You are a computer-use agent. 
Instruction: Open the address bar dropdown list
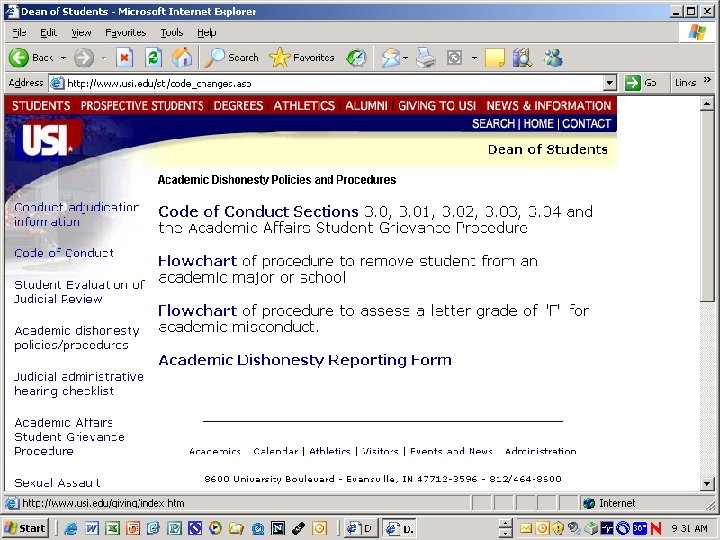609,83
